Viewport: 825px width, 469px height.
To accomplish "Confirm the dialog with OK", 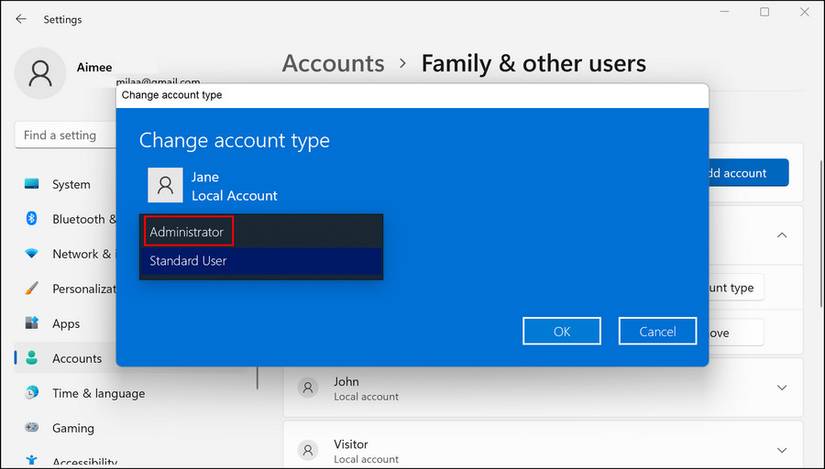I will pos(561,331).
